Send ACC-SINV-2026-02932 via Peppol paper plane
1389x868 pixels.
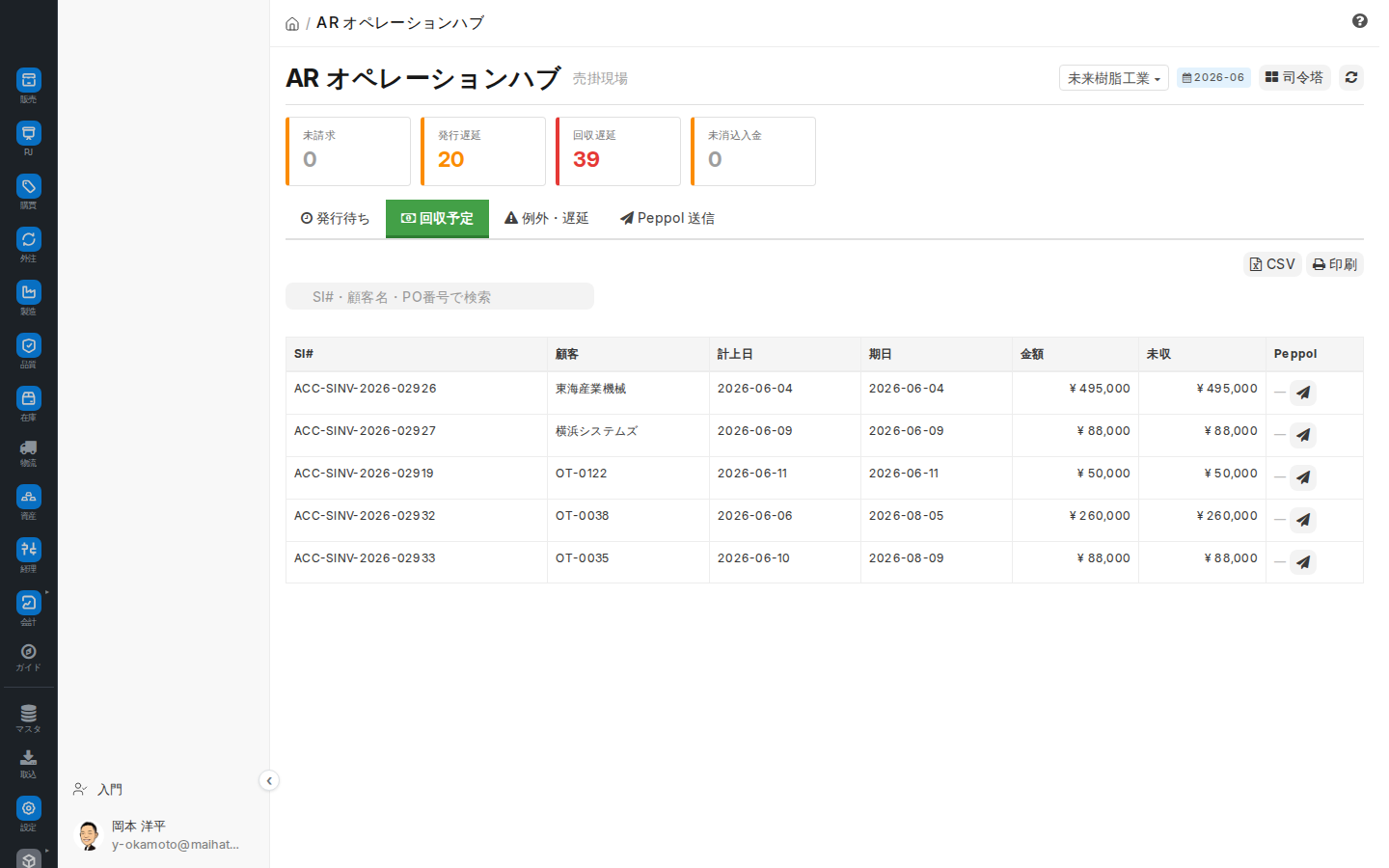pyautogui.click(x=1303, y=520)
